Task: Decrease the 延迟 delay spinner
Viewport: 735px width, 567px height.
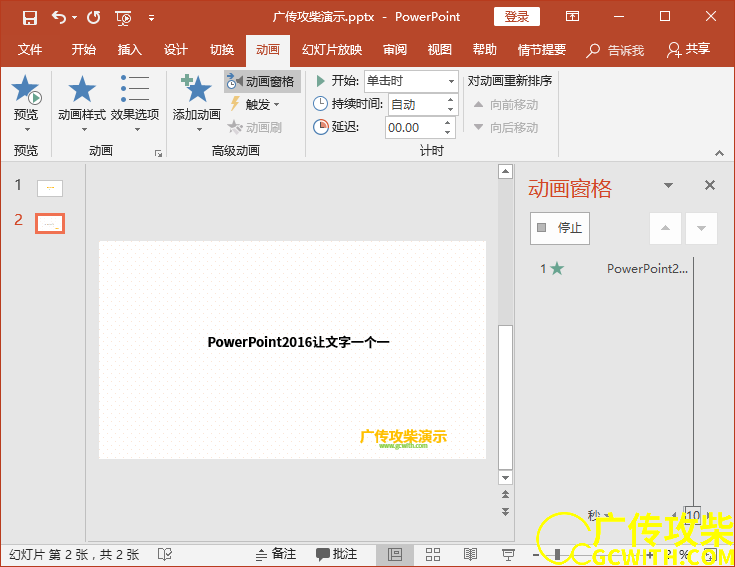Action: 448,133
